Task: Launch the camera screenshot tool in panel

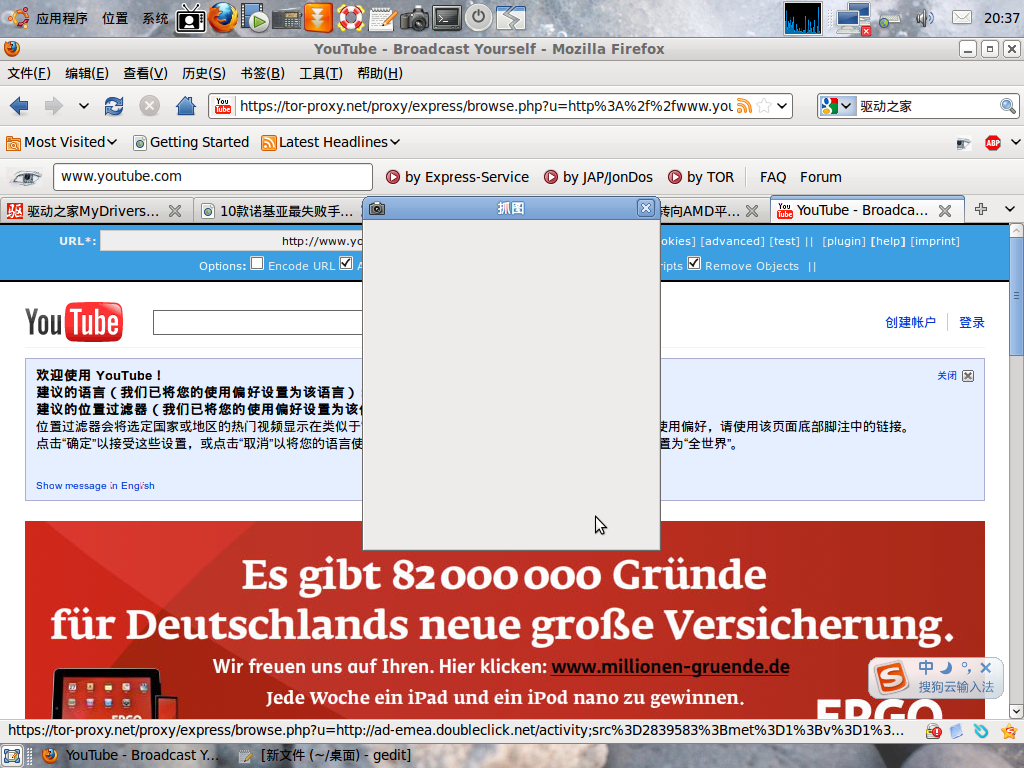Action: 414,18
